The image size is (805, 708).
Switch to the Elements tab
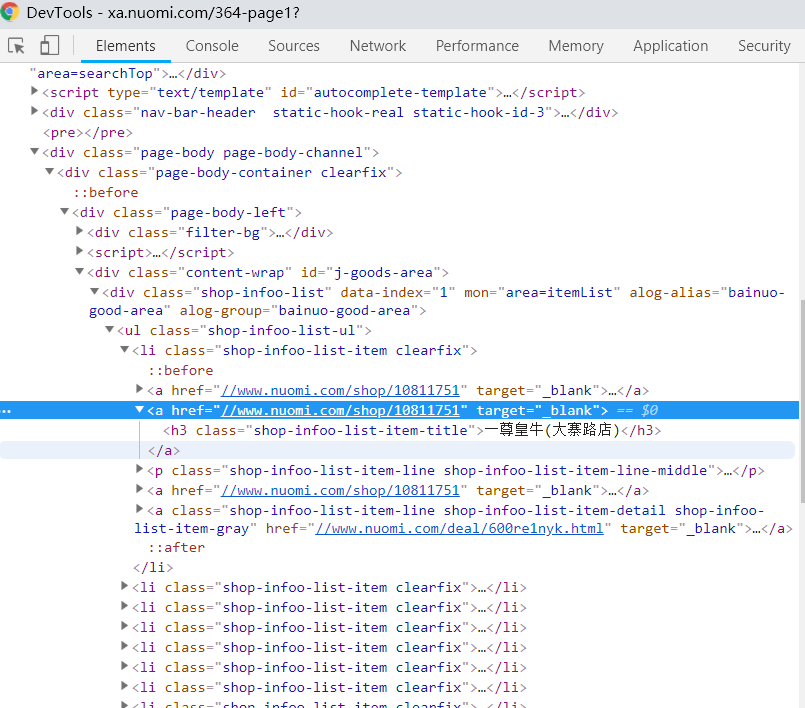[x=125, y=46]
